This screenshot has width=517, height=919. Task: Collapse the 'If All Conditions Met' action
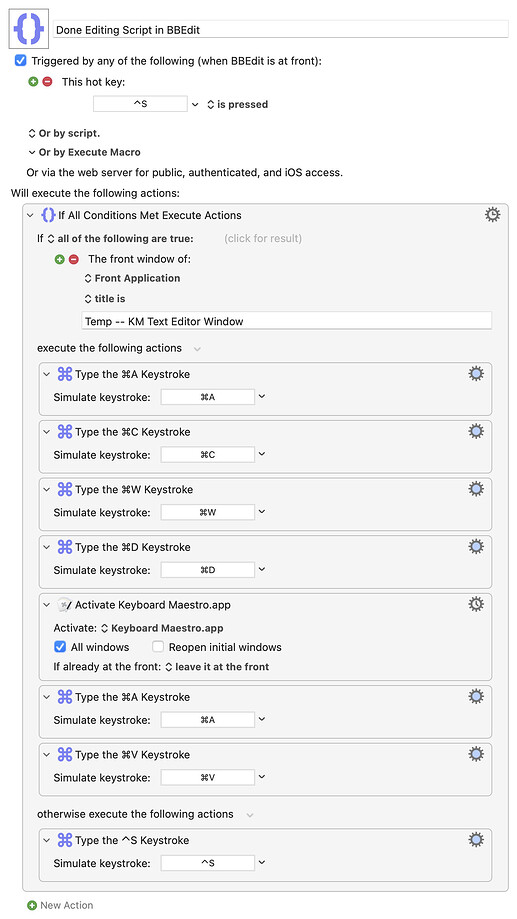tap(31, 216)
